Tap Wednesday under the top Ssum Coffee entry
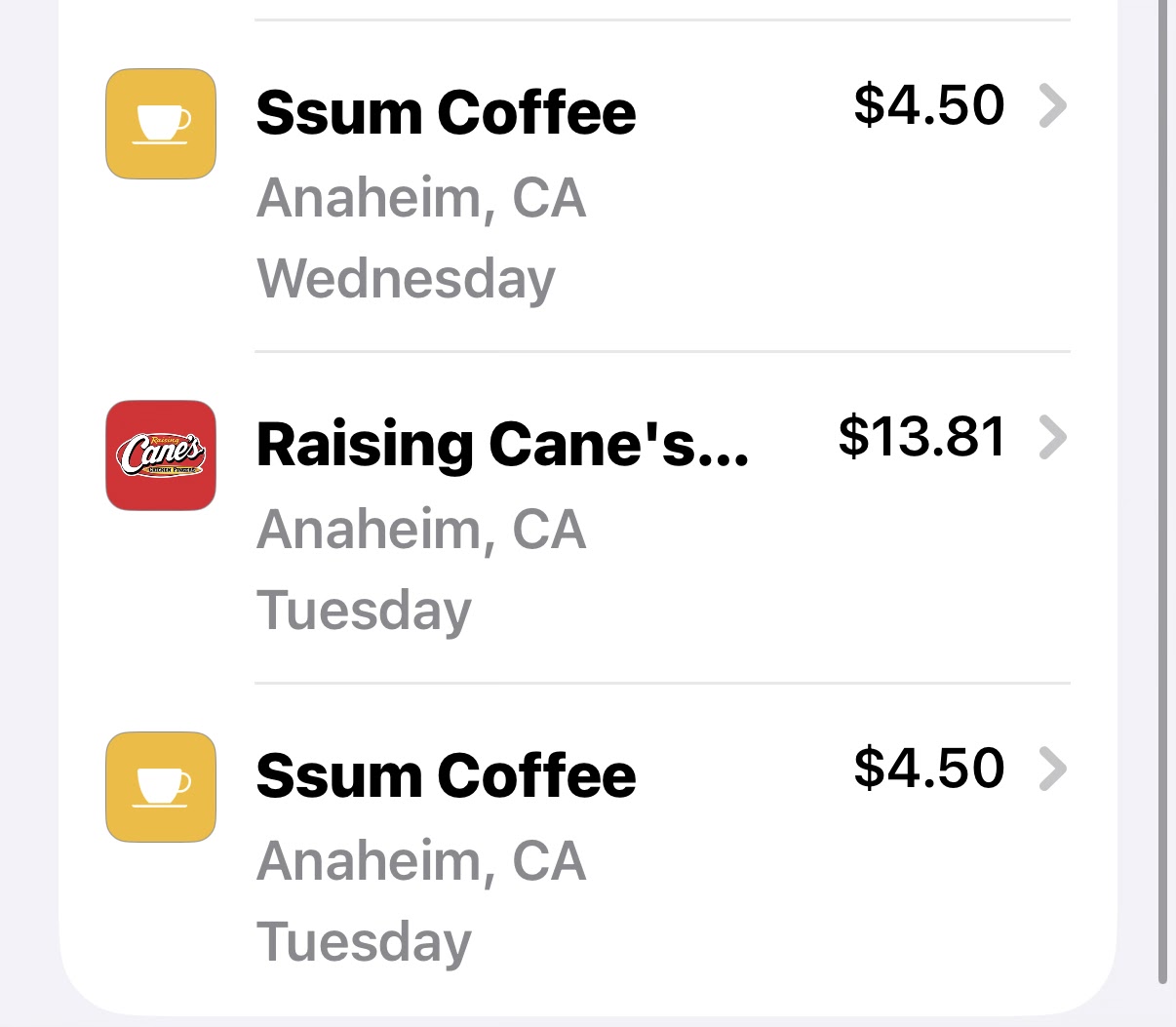The width and height of the screenshot is (1176, 1027). click(x=405, y=278)
